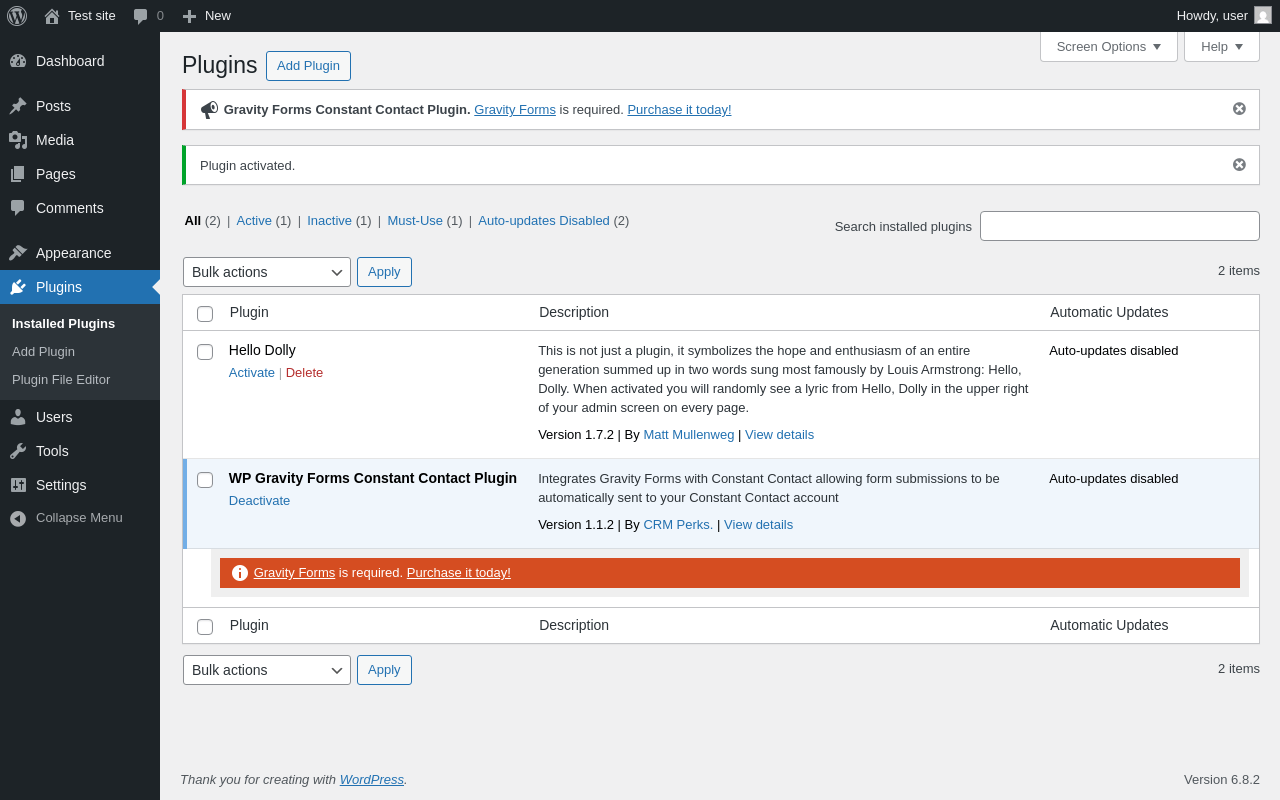1280x800 pixels.
Task: Dismiss the Plugin activated notice
Action: (x=1239, y=165)
